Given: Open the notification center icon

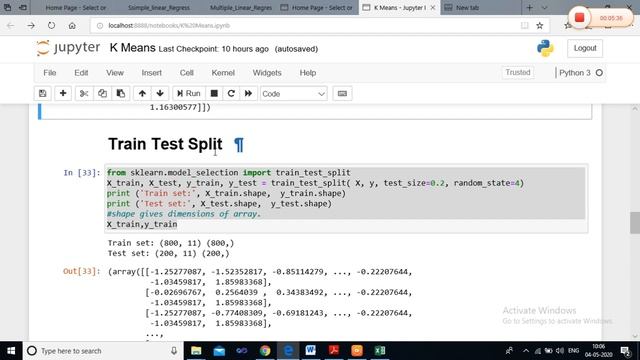Looking at the screenshot, I should point(625,351).
